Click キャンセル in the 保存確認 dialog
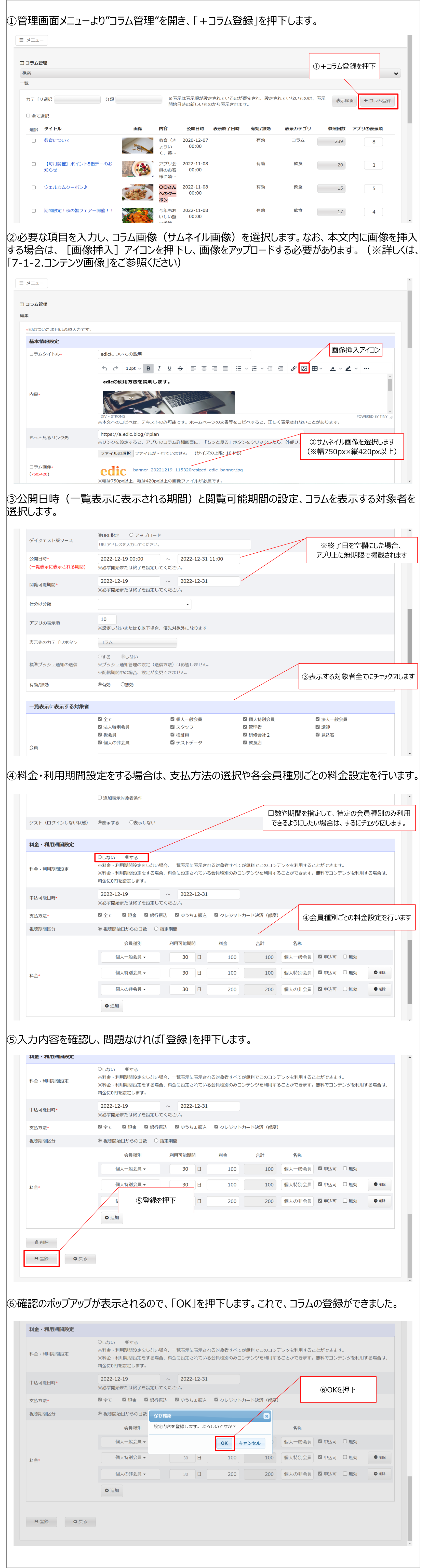 (x=250, y=1443)
